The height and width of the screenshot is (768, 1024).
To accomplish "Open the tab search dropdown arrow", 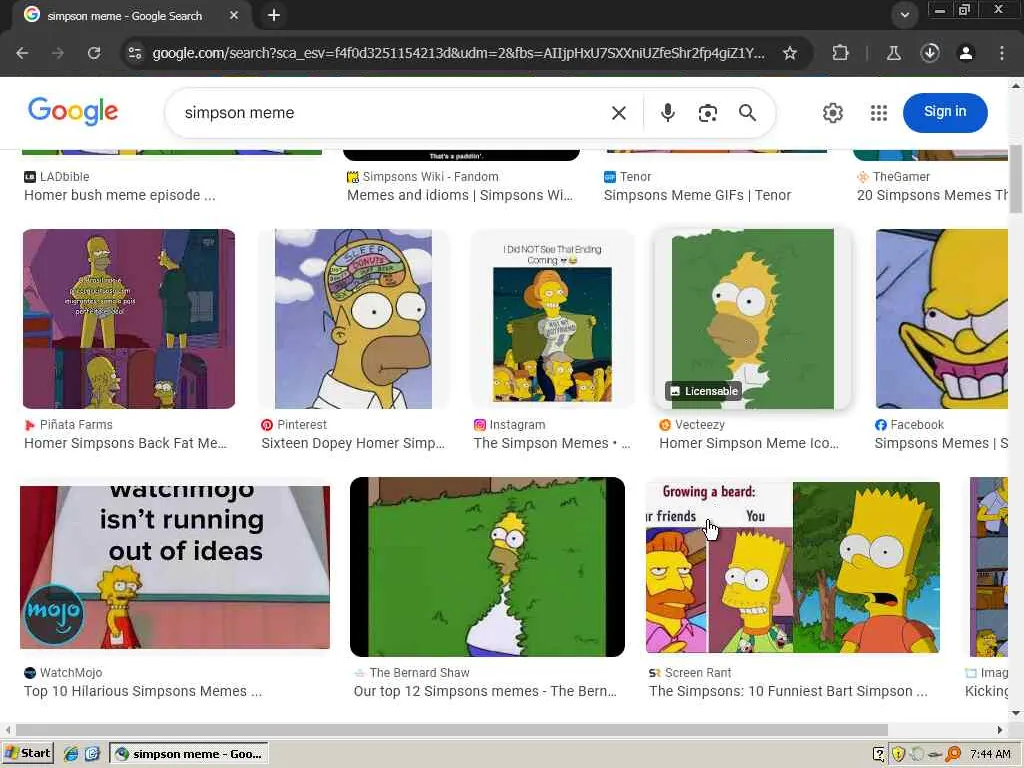I will pyautogui.click(x=904, y=15).
